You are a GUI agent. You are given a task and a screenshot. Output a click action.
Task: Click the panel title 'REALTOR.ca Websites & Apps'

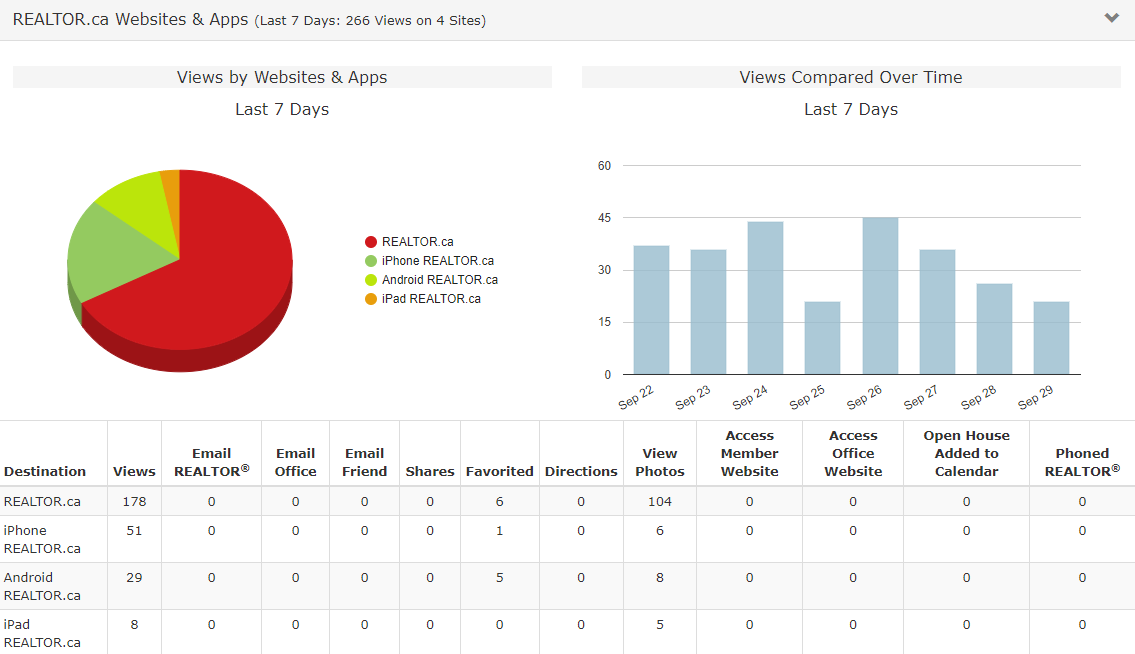tap(130, 20)
